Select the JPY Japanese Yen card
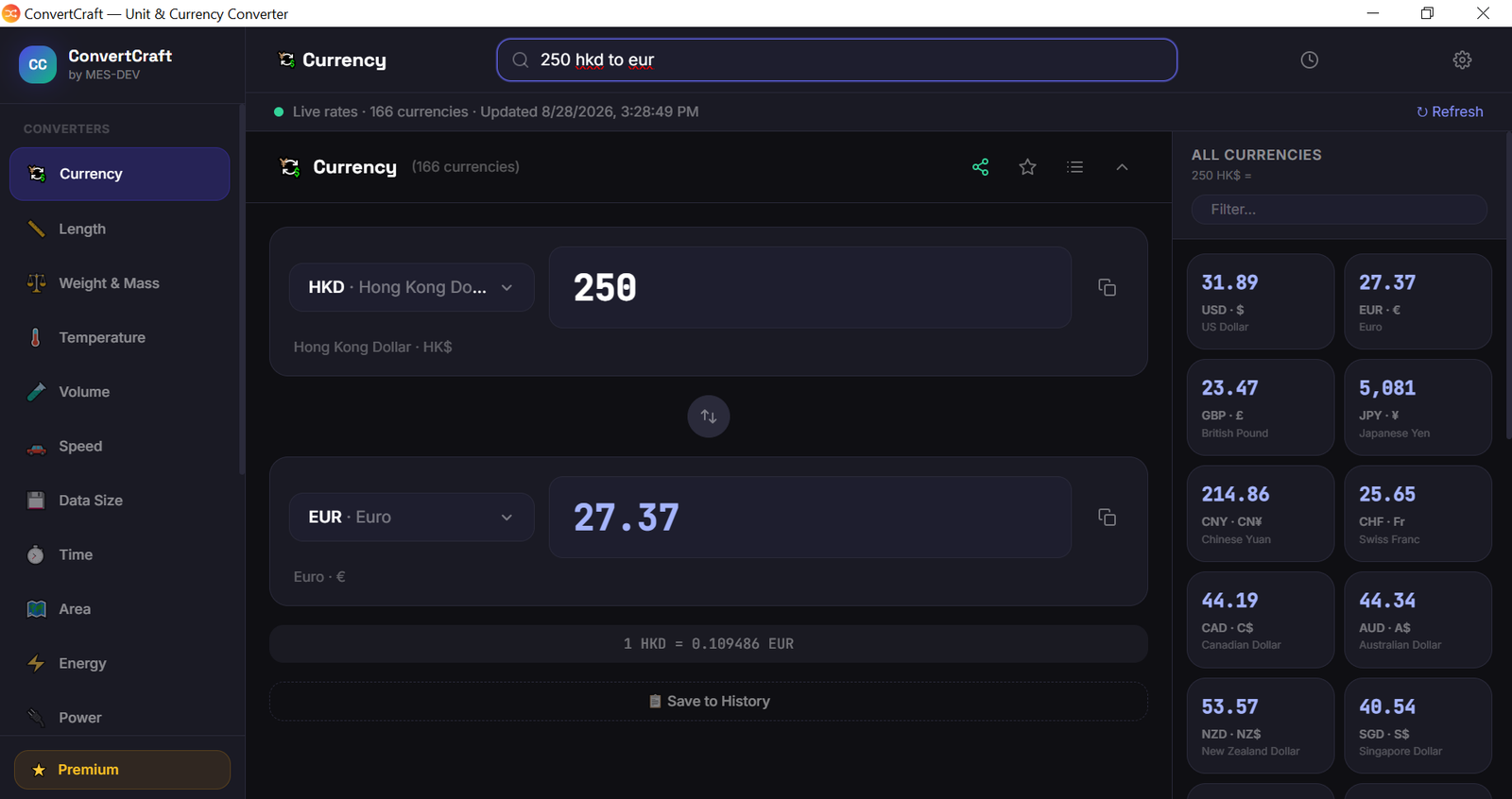Viewport: 1512px width, 799px height. (x=1418, y=407)
